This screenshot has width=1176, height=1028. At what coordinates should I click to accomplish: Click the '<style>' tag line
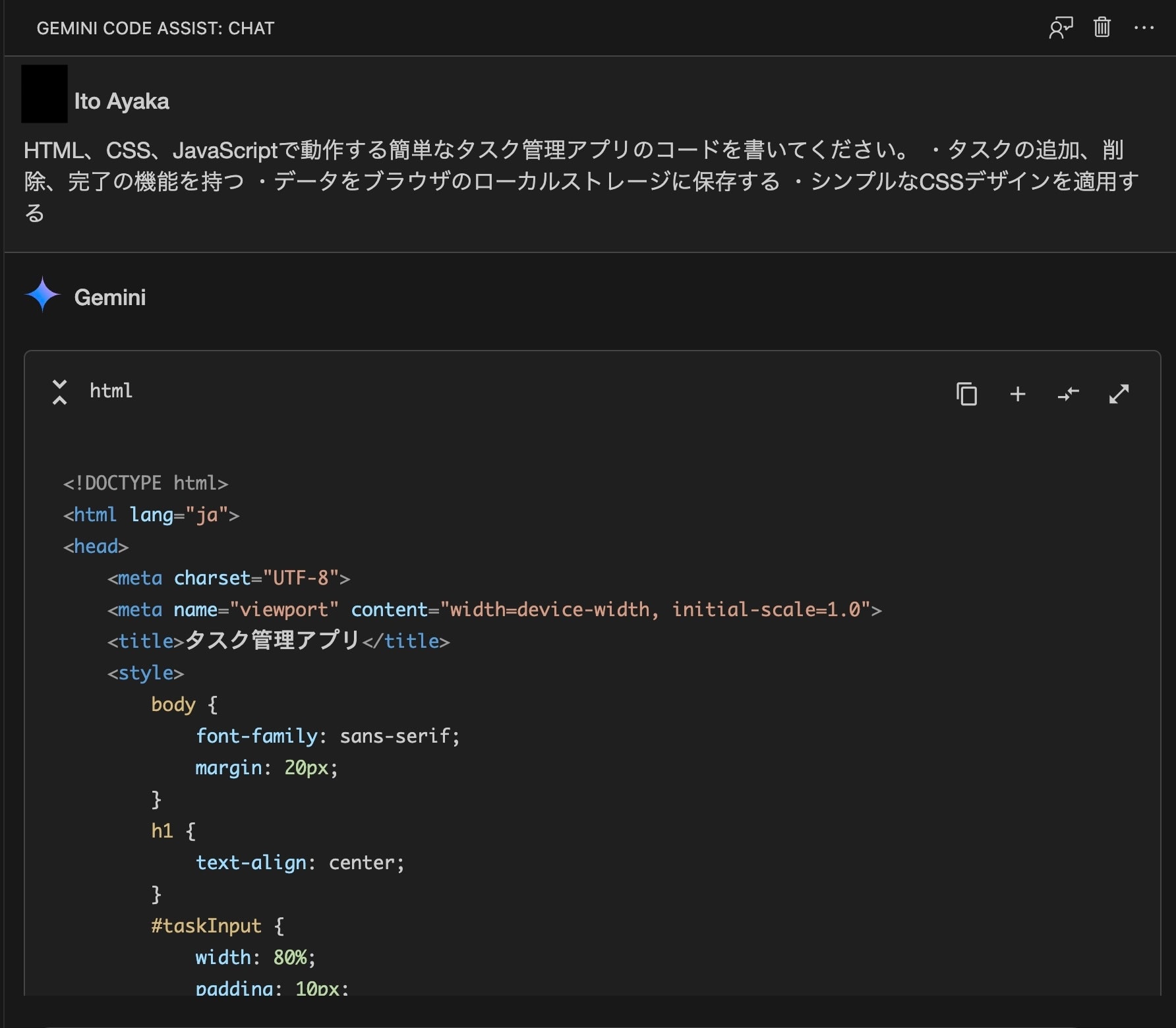point(146,673)
